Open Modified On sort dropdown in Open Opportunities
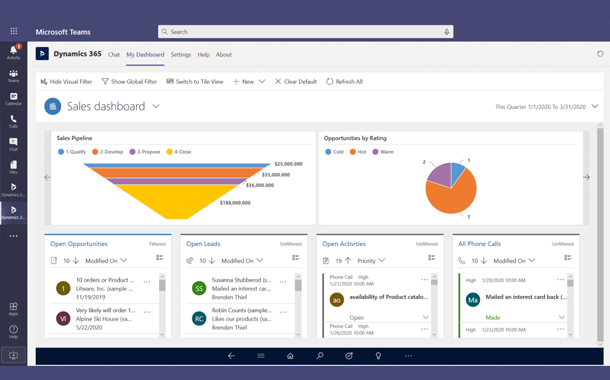Screen dimensions: 610x380 tap(106, 261)
